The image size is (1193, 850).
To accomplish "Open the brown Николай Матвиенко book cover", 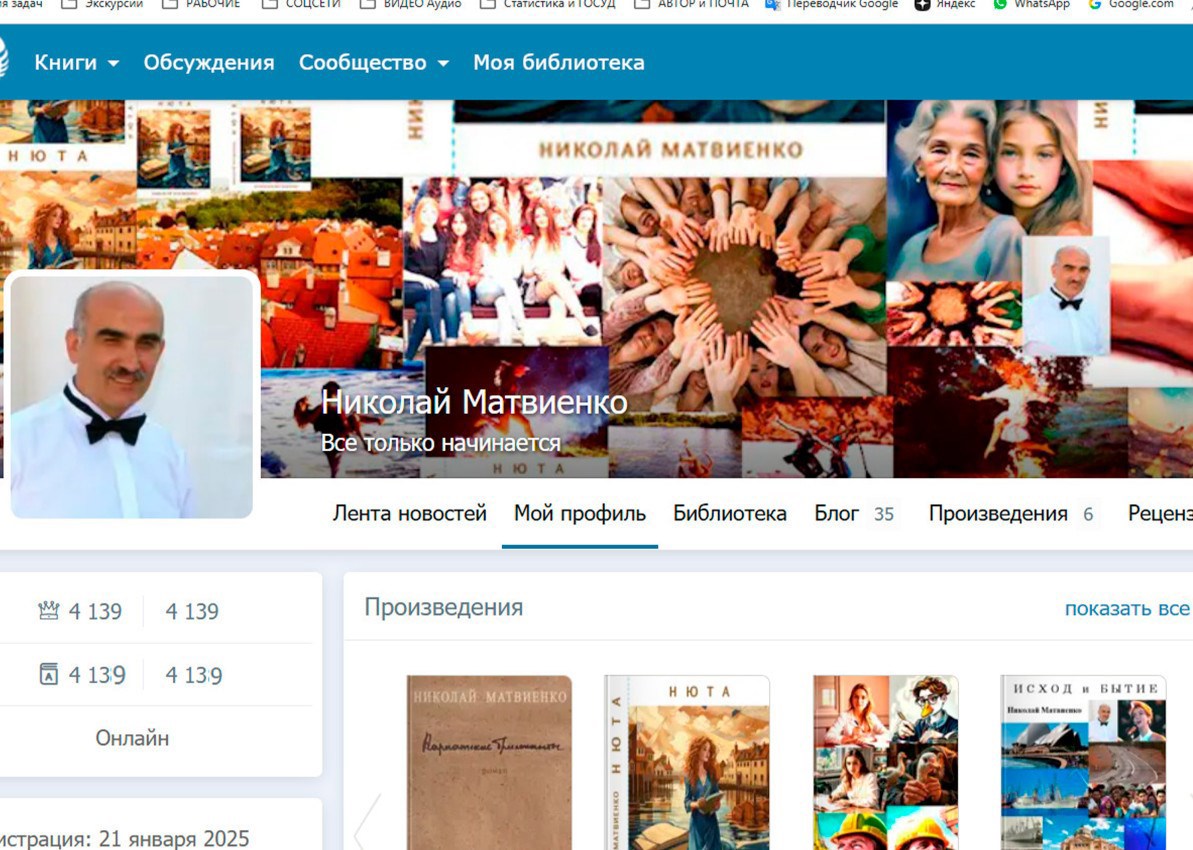I will (489, 762).
